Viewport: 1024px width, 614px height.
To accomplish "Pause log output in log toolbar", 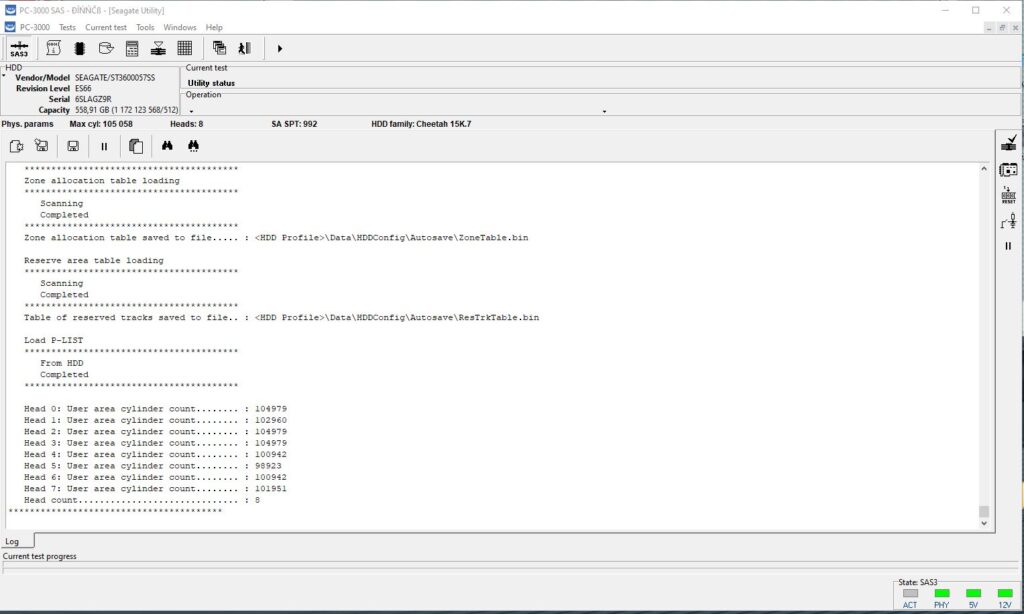I will click(104, 146).
